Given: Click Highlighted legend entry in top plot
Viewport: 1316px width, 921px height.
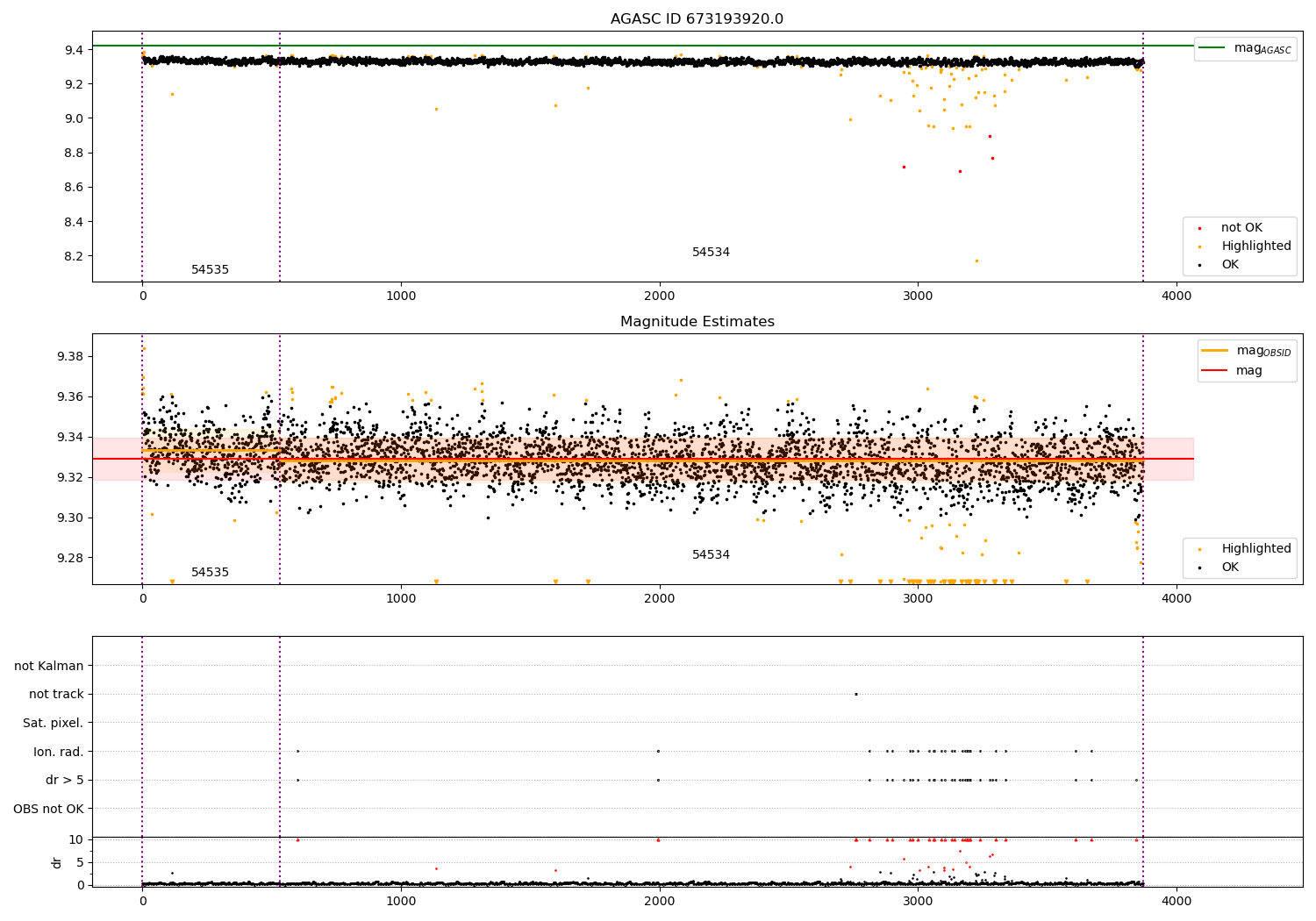Looking at the screenshot, I should coord(1256,246).
